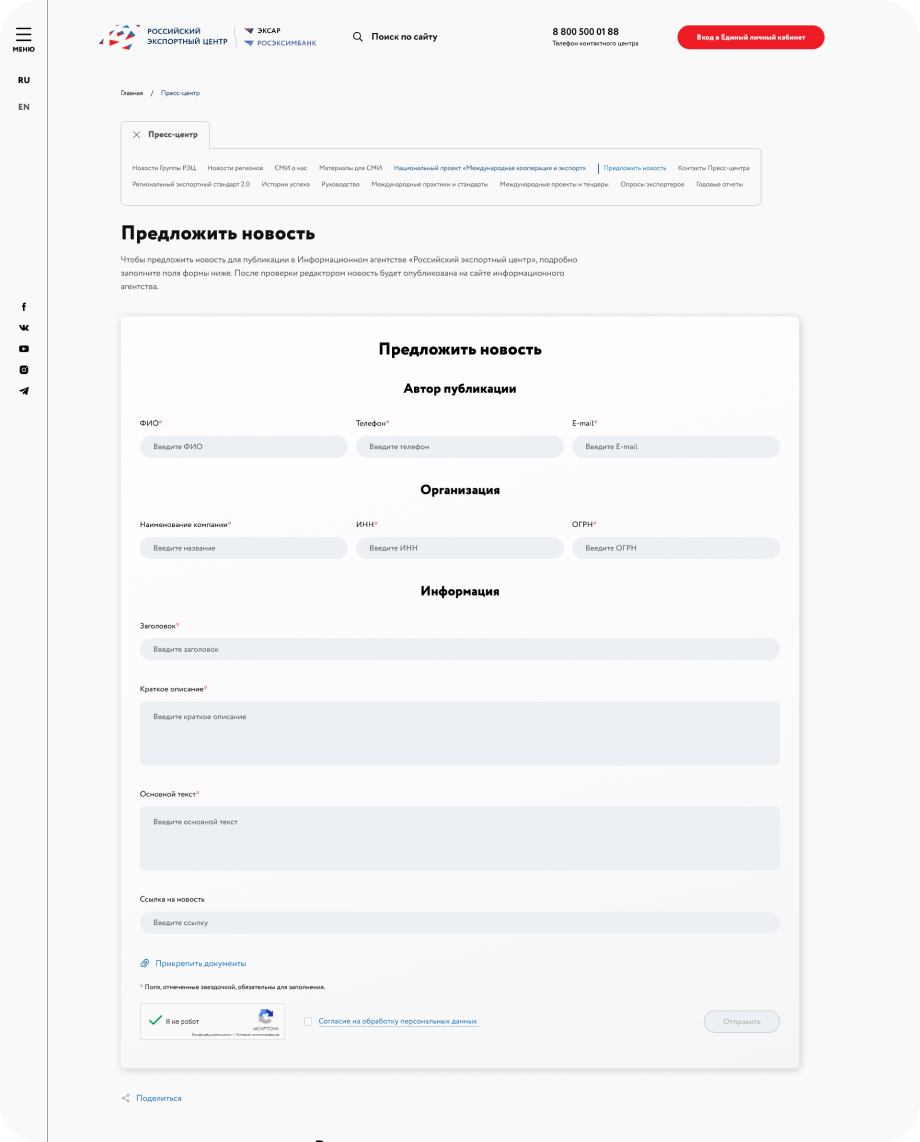Click the share icon near Поделиться
This screenshot has height=1142, width=920.
pos(126,1098)
